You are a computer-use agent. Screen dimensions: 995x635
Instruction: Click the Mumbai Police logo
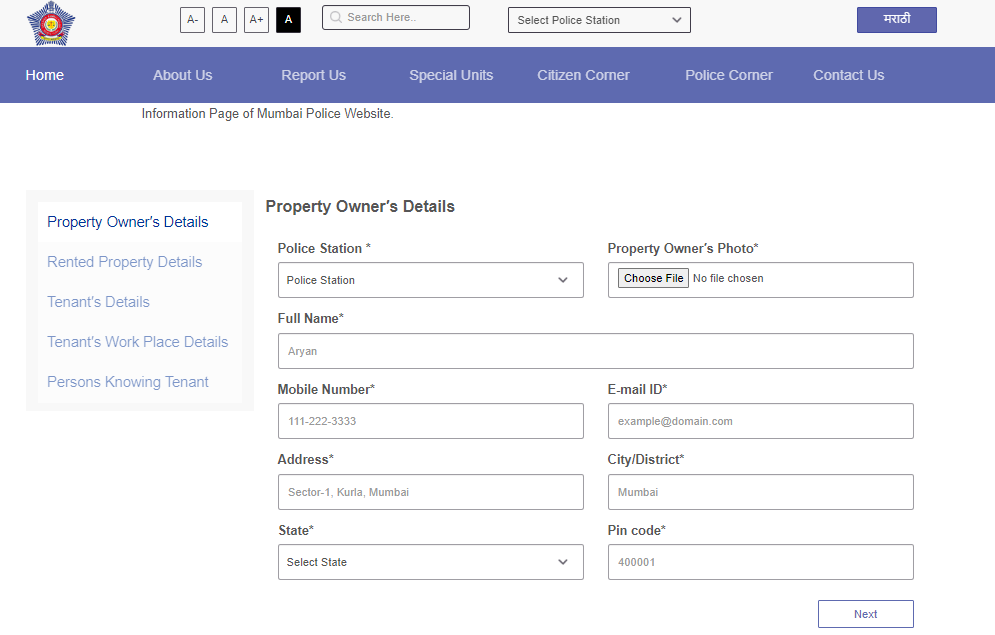[x=51, y=22]
